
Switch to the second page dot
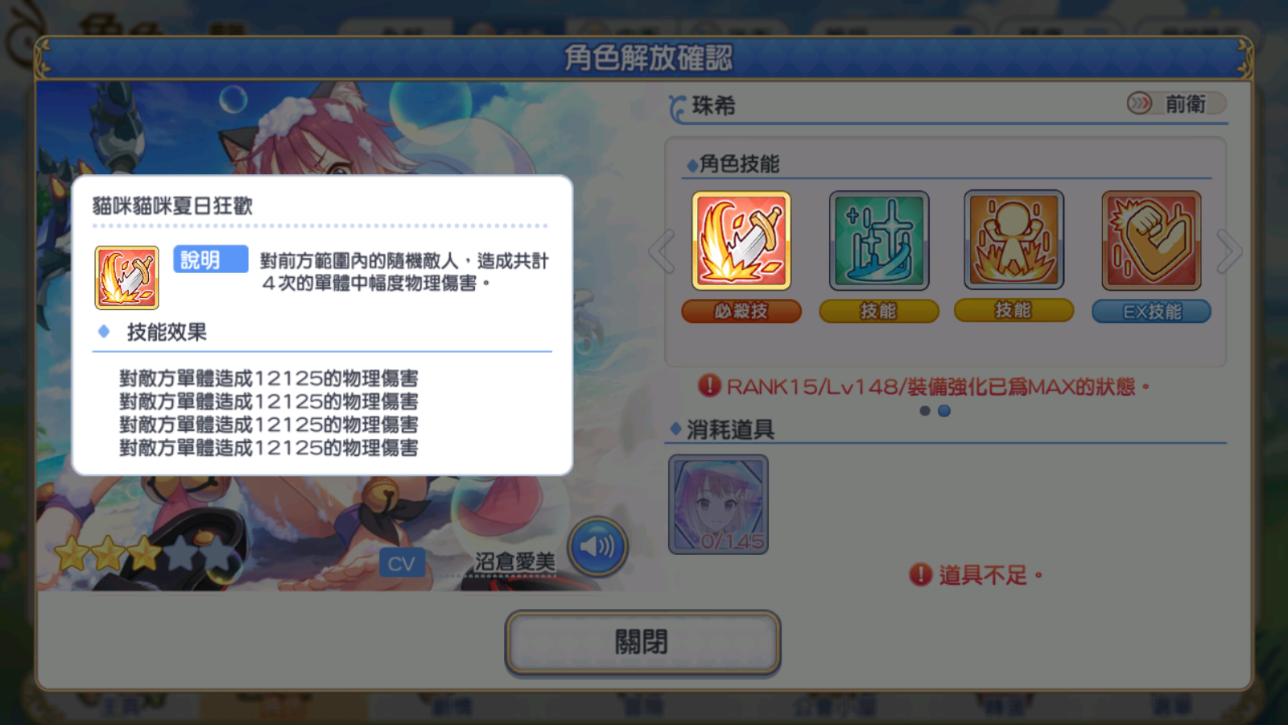point(944,410)
